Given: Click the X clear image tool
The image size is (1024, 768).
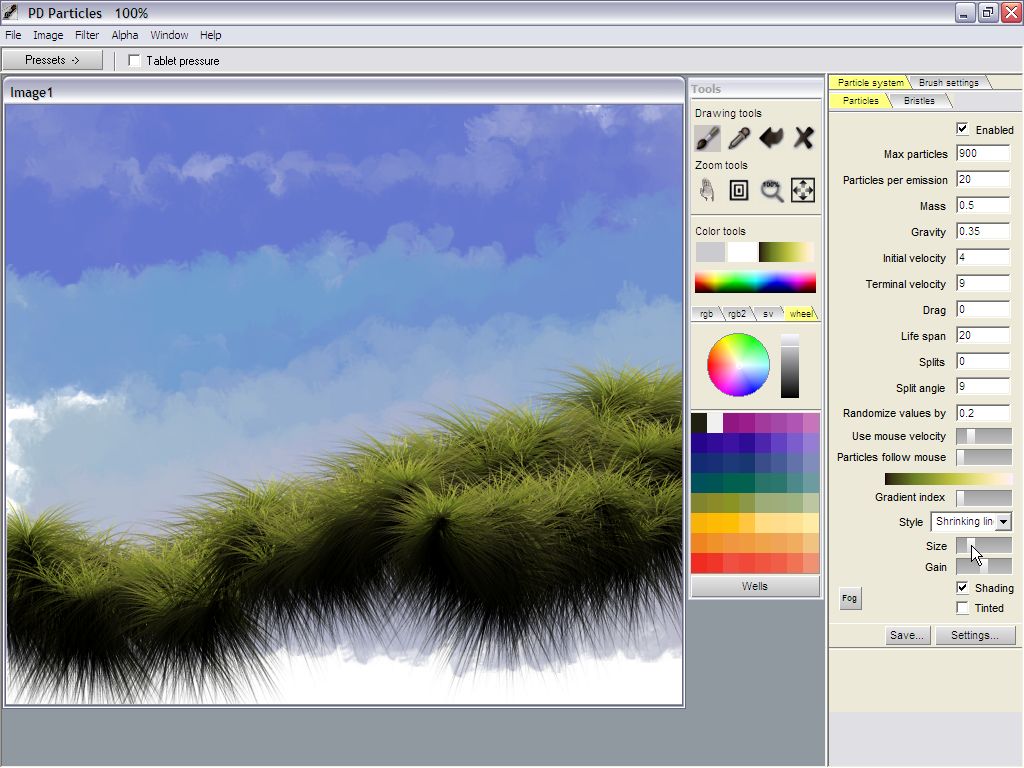Looking at the screenshot, I should click(803, 138).
